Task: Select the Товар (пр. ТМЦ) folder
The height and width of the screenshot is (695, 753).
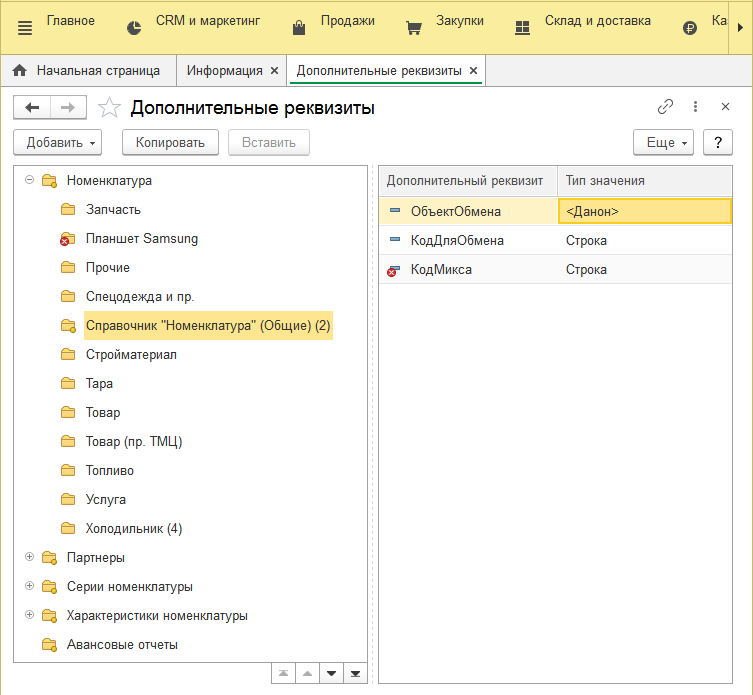Action: point(134,441)
